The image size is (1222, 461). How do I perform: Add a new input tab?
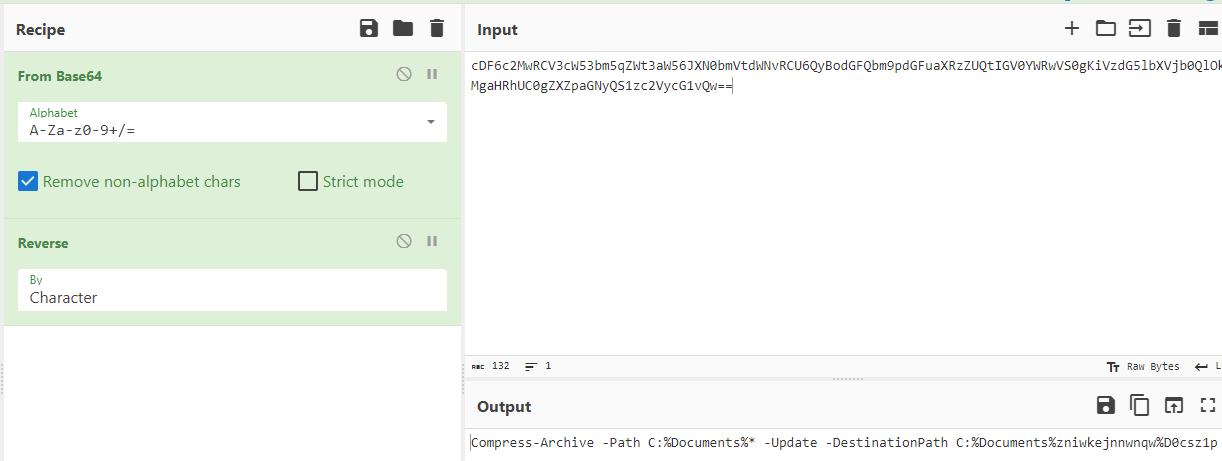pos(1072,28)
